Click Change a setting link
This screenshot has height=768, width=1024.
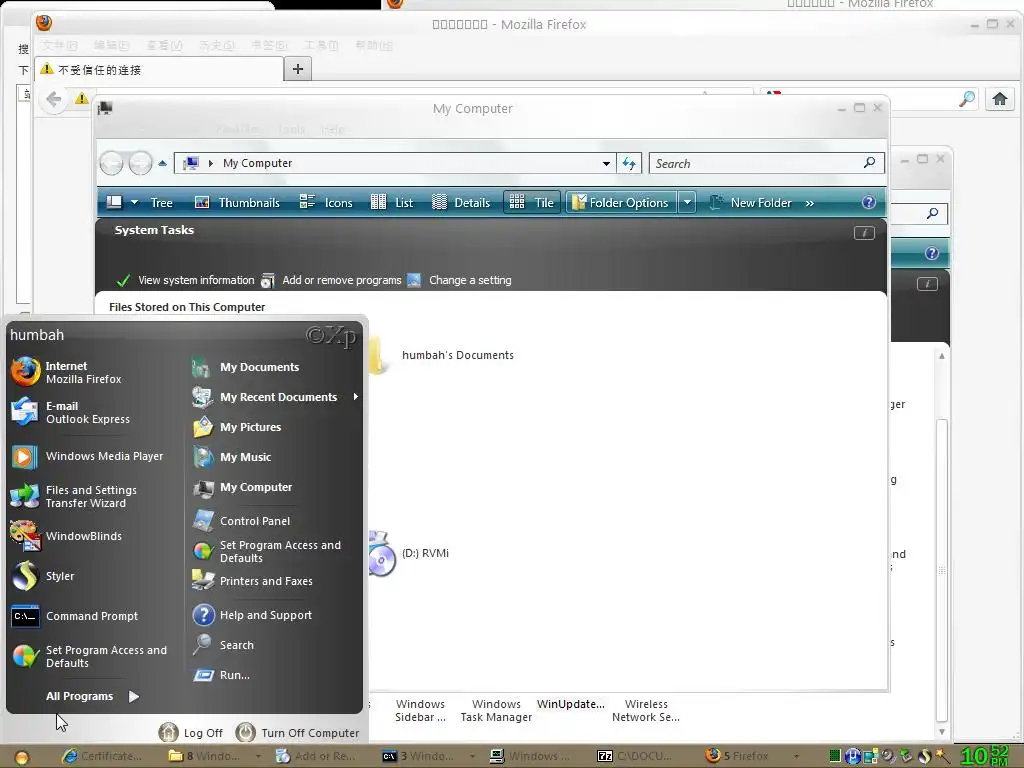tap(459, 280)
